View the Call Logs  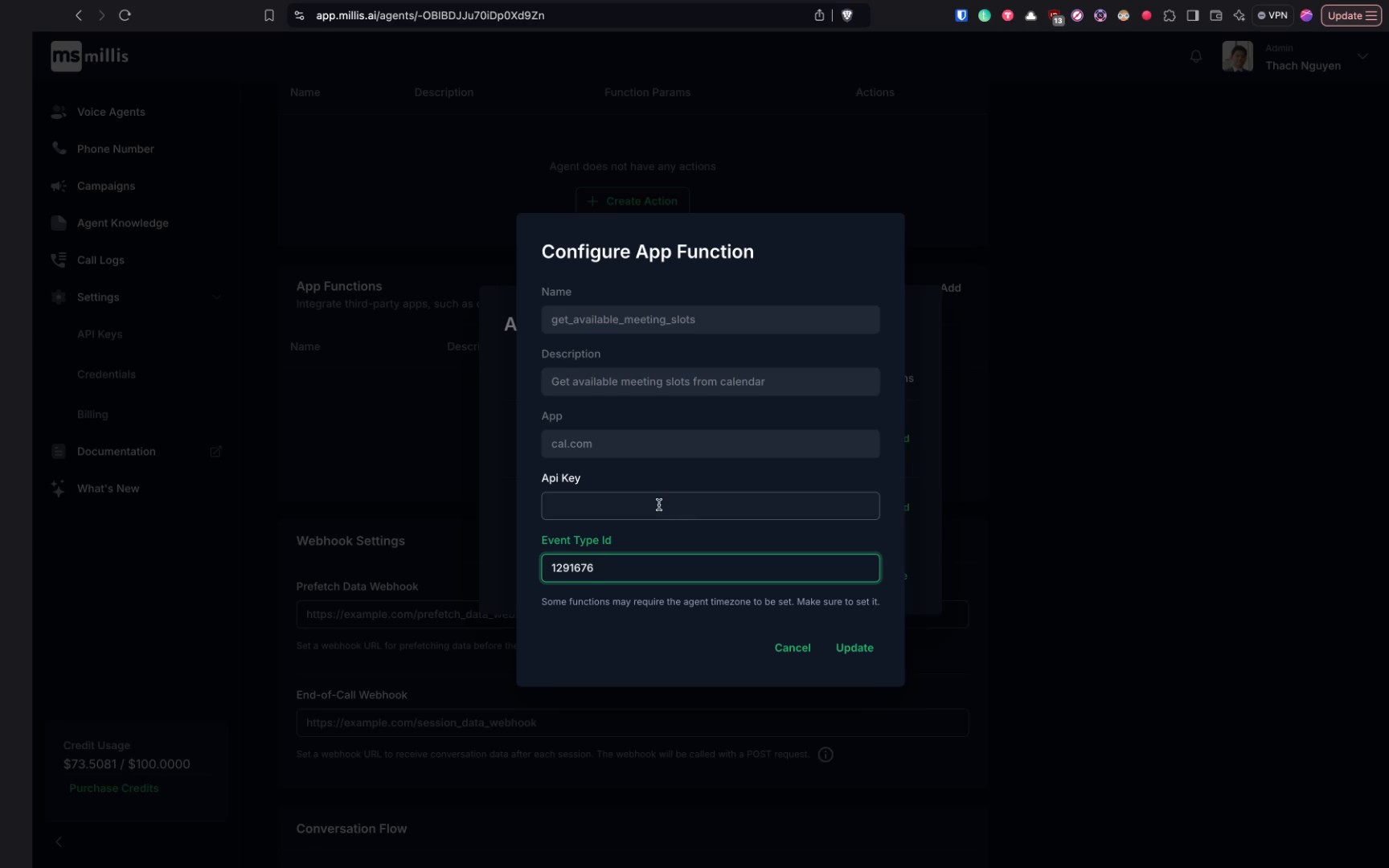(x=100, y=260)
